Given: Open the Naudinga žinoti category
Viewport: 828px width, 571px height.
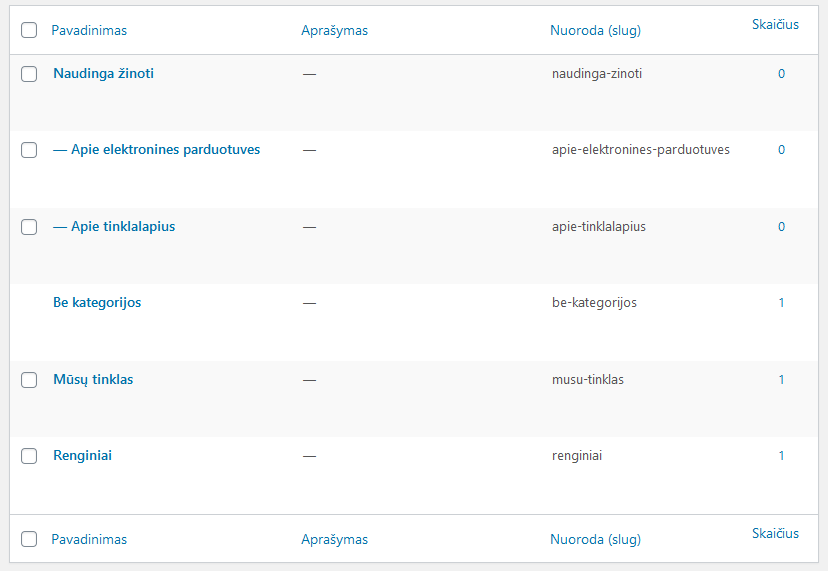Looking at the screenshot, I should pyautogui.click(x=104, y=73).
